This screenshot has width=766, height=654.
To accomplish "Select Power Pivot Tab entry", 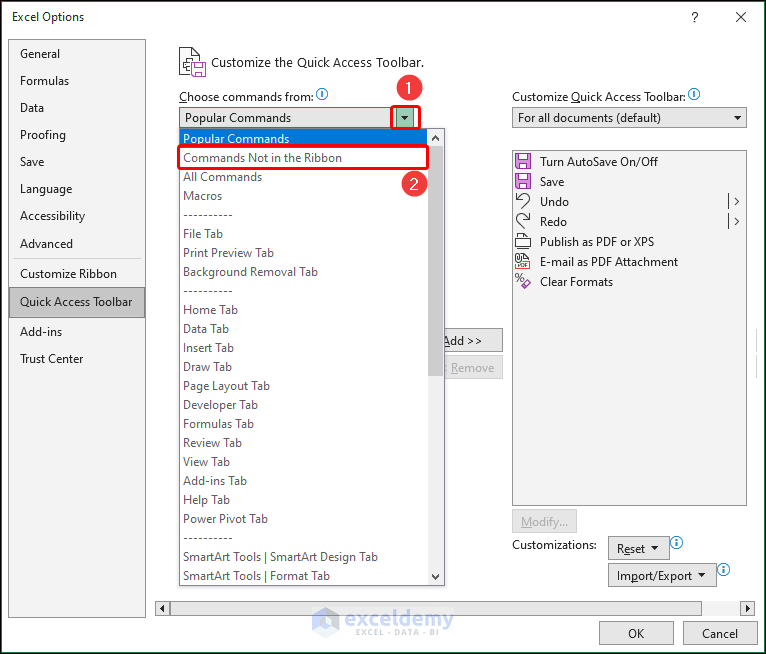I will pyautogui.click(x=303, y=520).
